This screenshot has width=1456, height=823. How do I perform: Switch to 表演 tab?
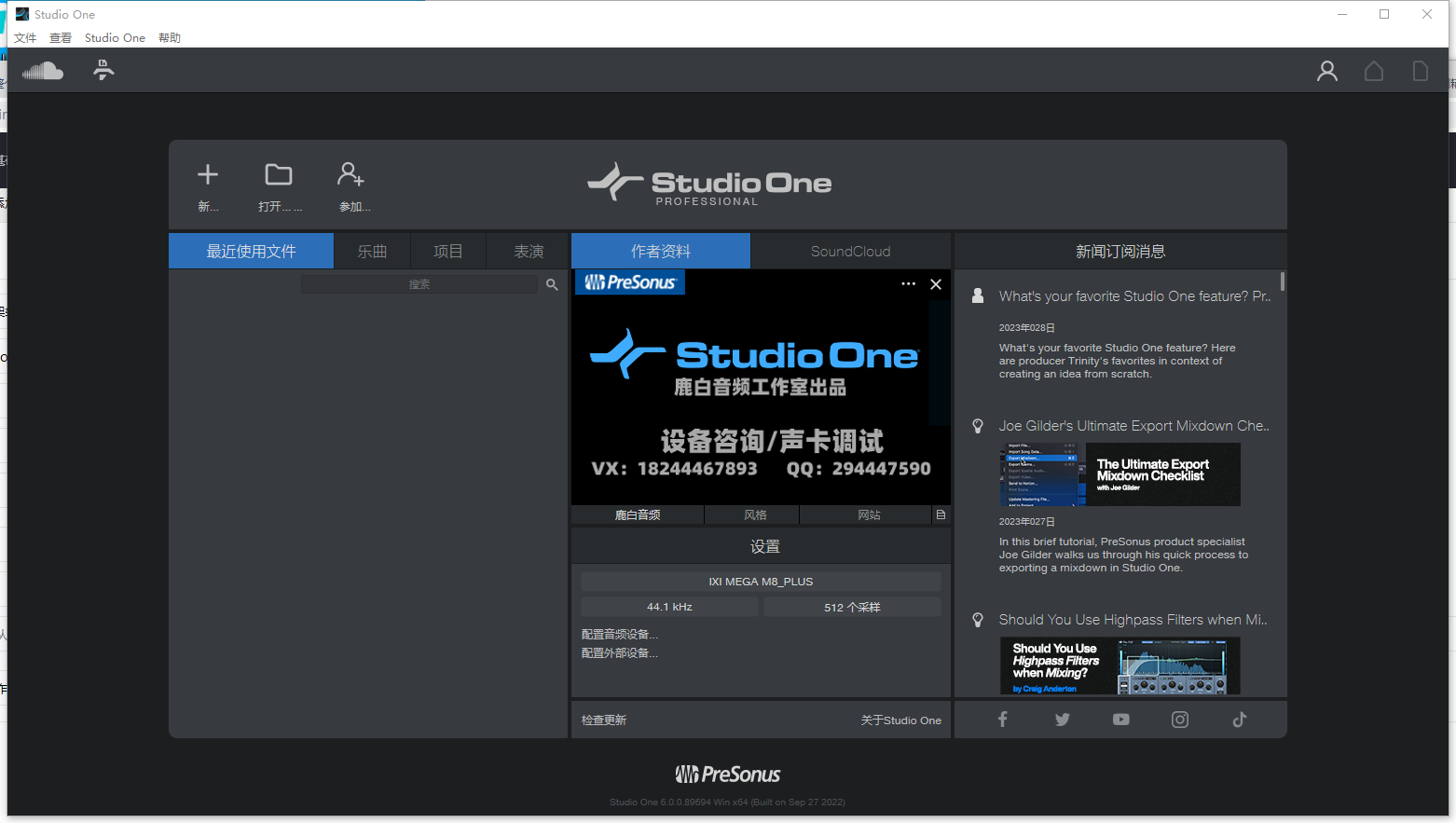click(529, 251)
